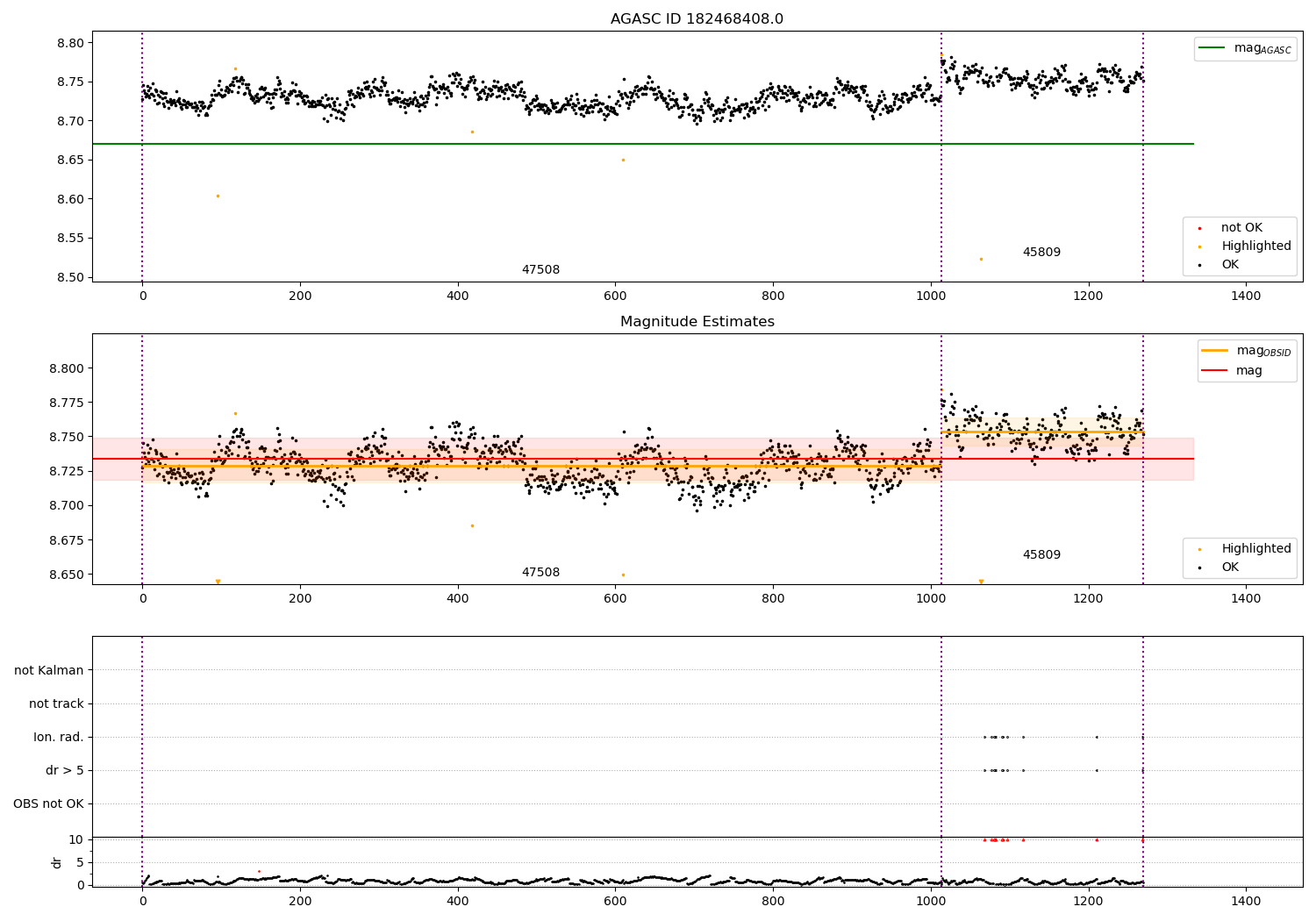This screenshot has height=921, width=1316.
Task: Click the 'dr > 5' row label
Action: click(x=65, y=770)
